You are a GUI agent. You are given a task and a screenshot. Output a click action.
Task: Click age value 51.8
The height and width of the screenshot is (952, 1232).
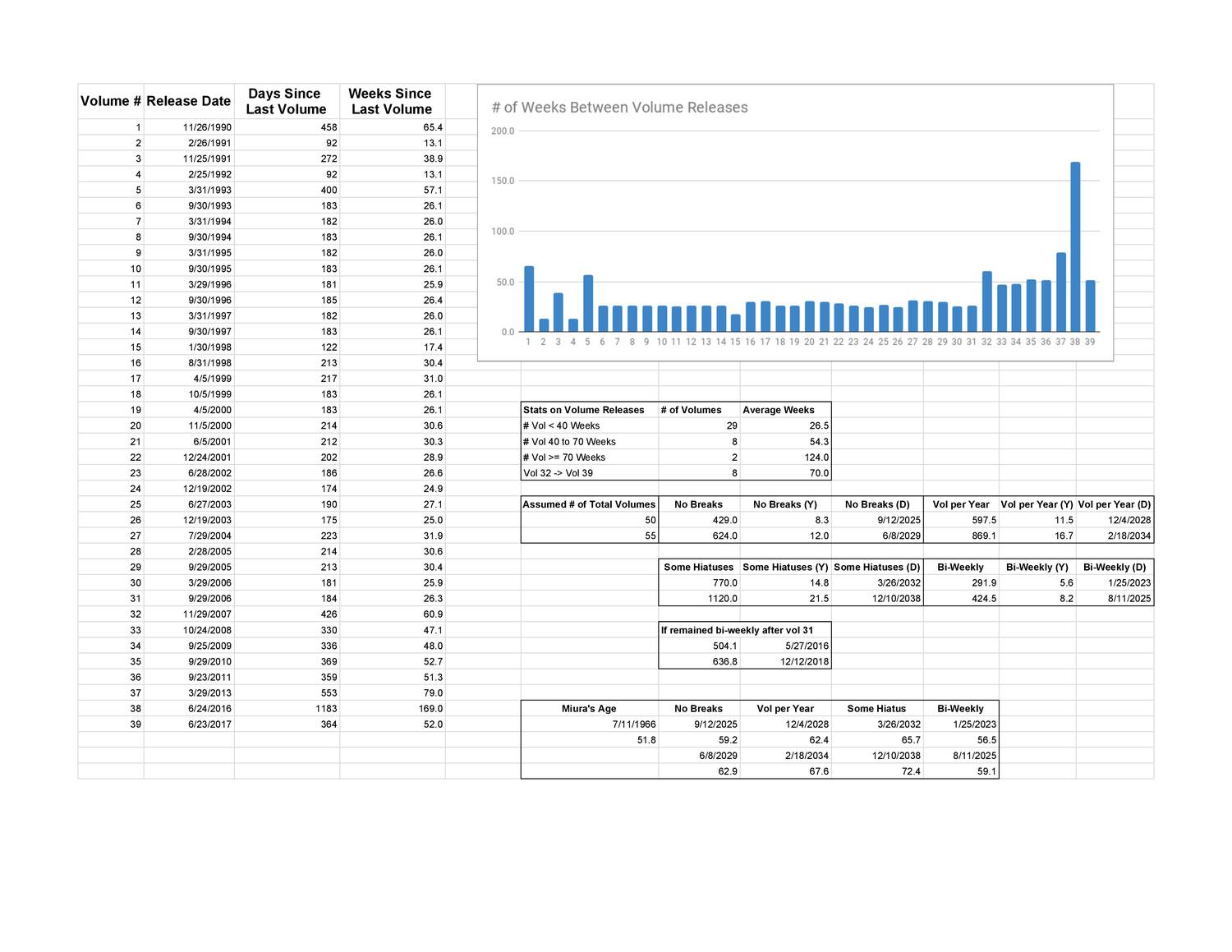click(x=590, y=740)
